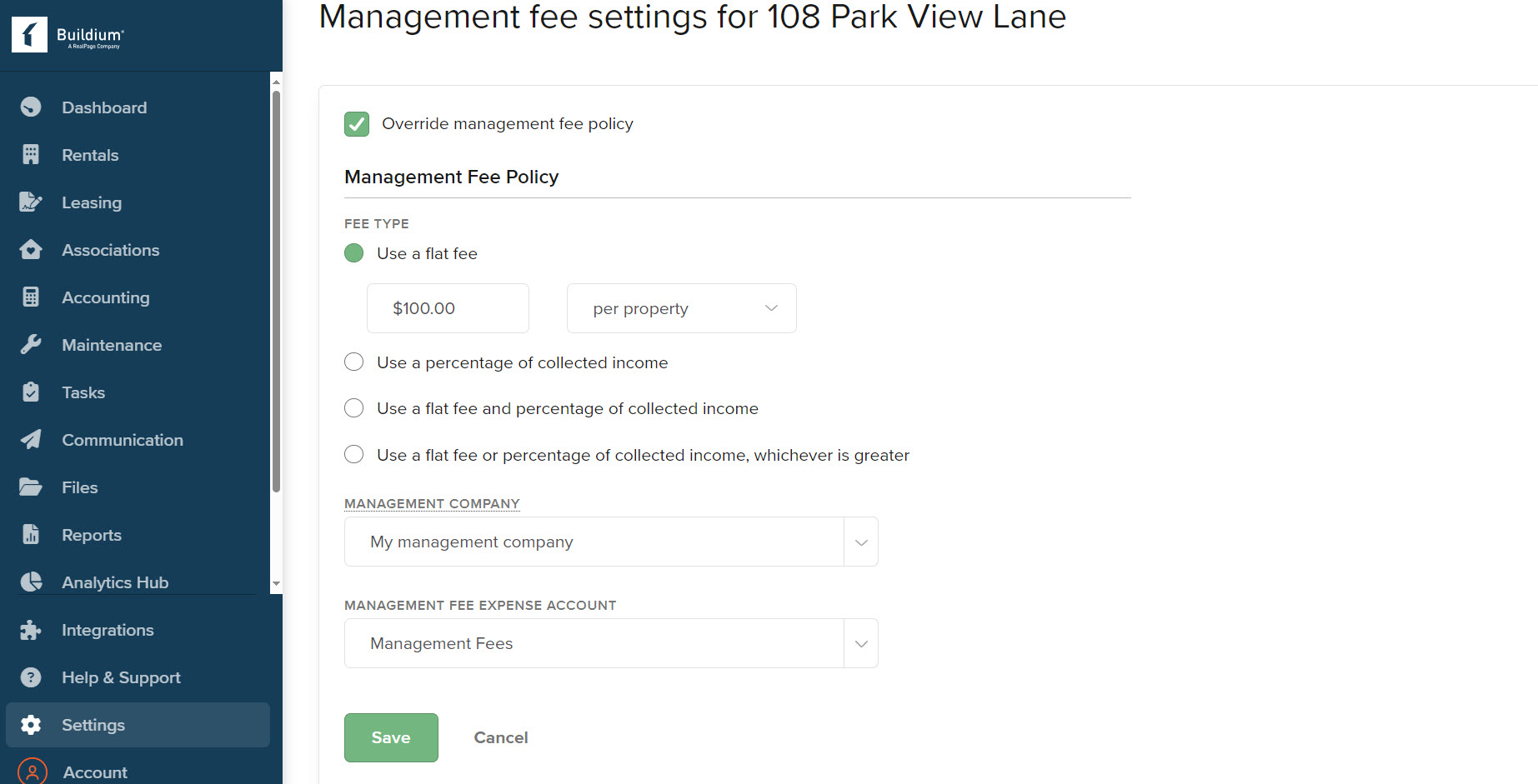This screenshot has width=1538, height=784.
Task: Open the Accounting section
Action: [x=105, y=297]
